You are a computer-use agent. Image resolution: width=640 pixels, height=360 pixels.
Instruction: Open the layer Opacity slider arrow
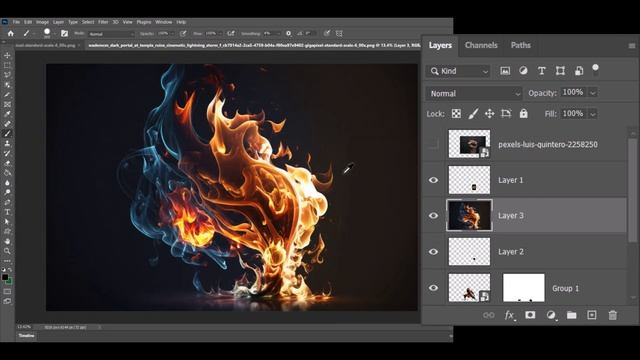point(593,93)
